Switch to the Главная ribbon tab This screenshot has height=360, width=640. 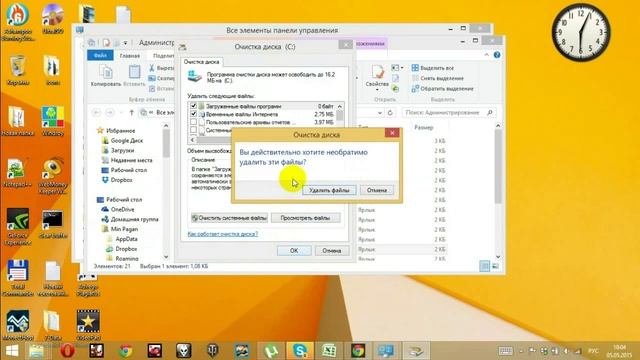(x=130, y=56)
